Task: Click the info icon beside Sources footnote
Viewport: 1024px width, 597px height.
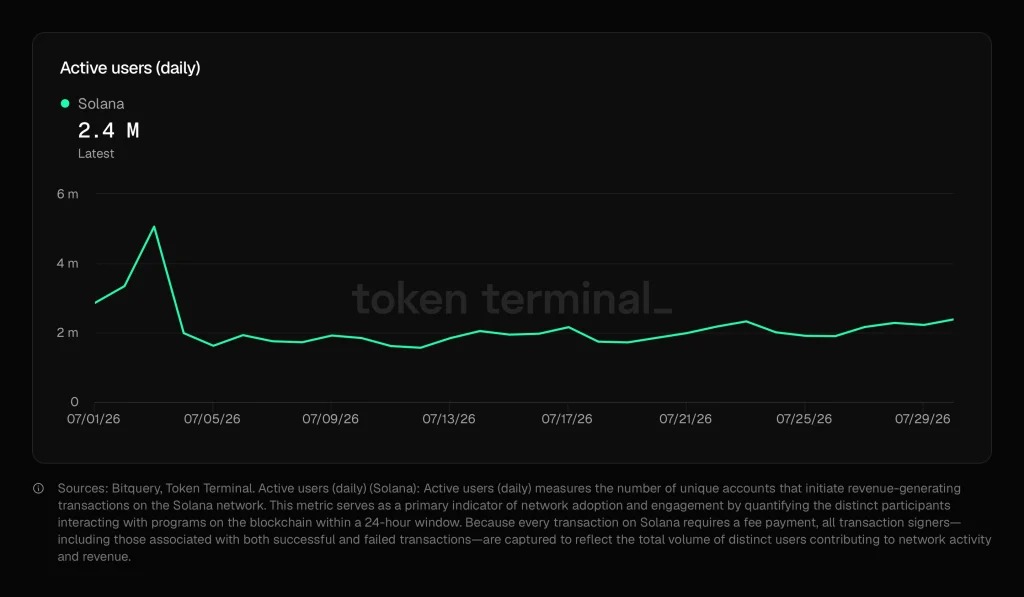Action: click(39, 489)
